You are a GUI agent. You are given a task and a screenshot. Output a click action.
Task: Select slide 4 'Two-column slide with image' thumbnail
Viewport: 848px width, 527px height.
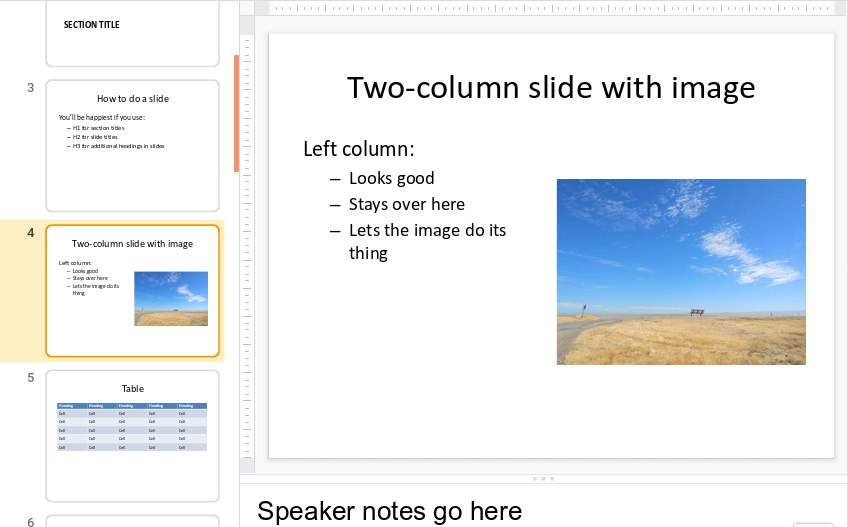[x=132, y=291]
